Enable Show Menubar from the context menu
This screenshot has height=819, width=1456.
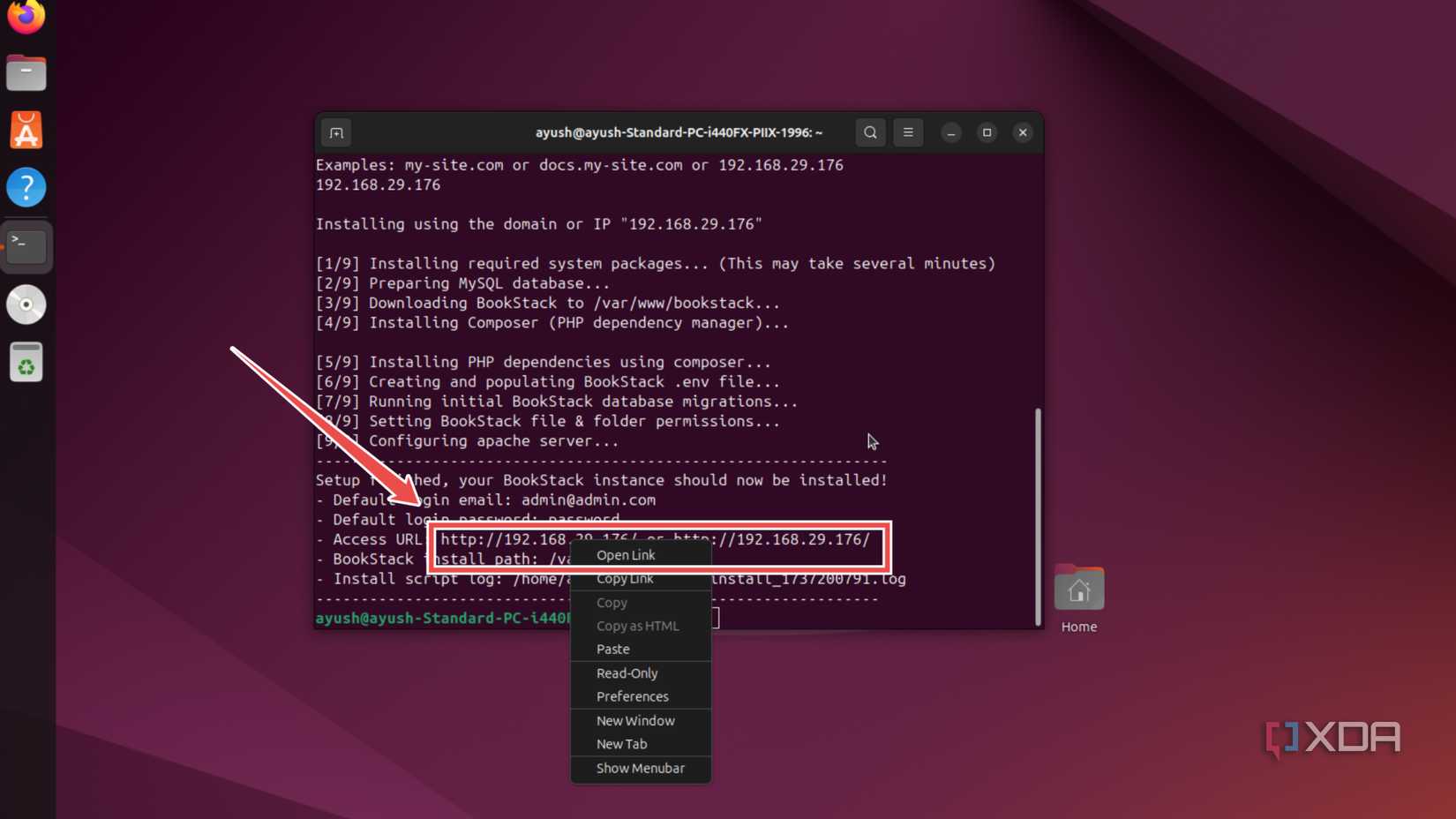coord(640,768)
